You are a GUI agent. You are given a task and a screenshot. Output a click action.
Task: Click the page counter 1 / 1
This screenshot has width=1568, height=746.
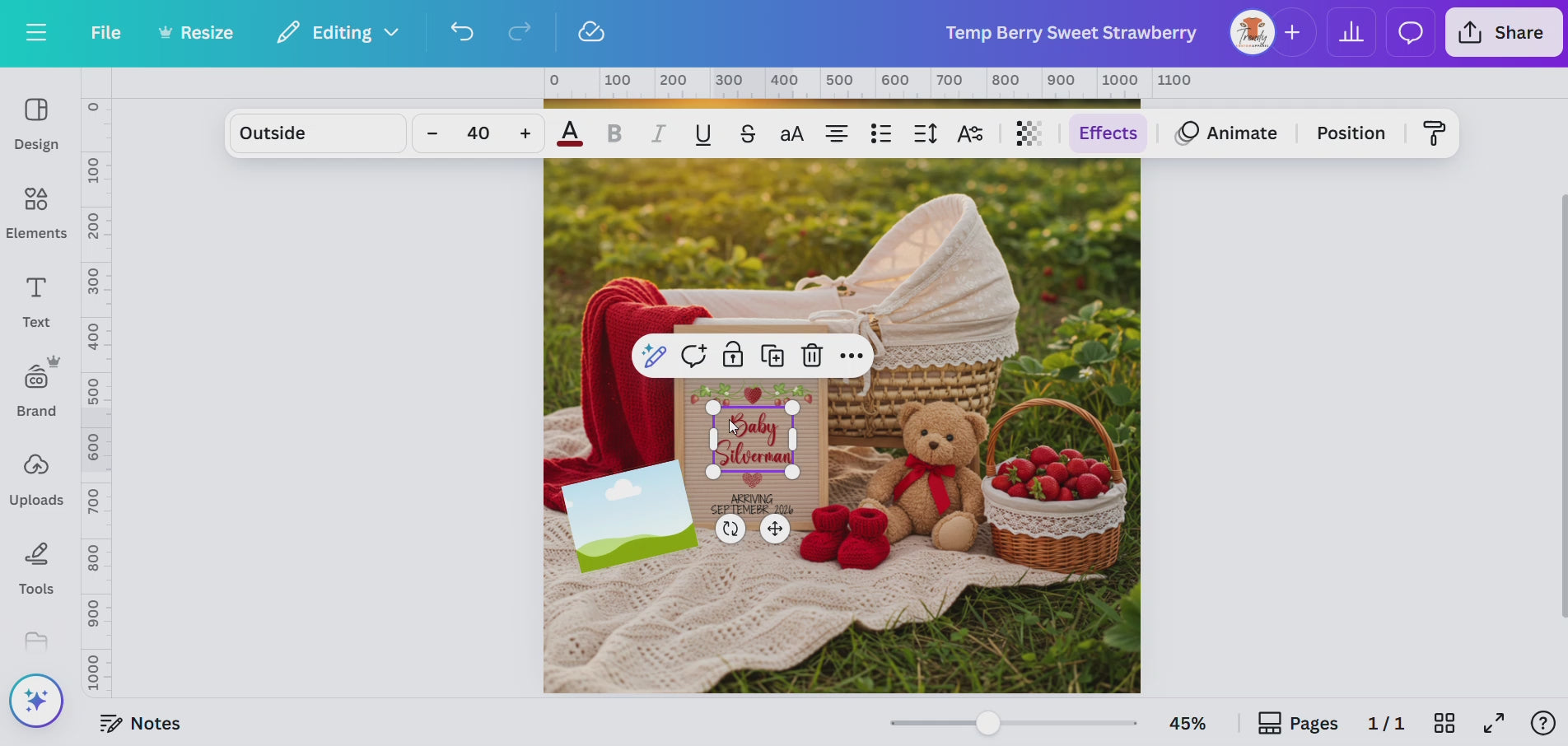click(1386, 724)
